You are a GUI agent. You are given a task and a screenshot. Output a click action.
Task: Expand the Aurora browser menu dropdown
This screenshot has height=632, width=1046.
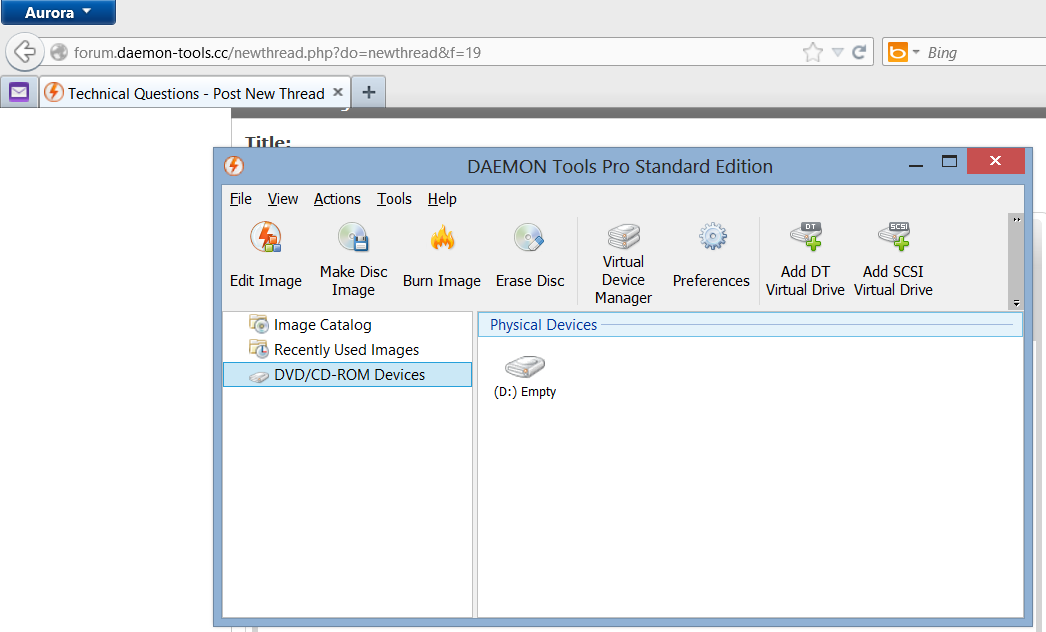[58, 13]
